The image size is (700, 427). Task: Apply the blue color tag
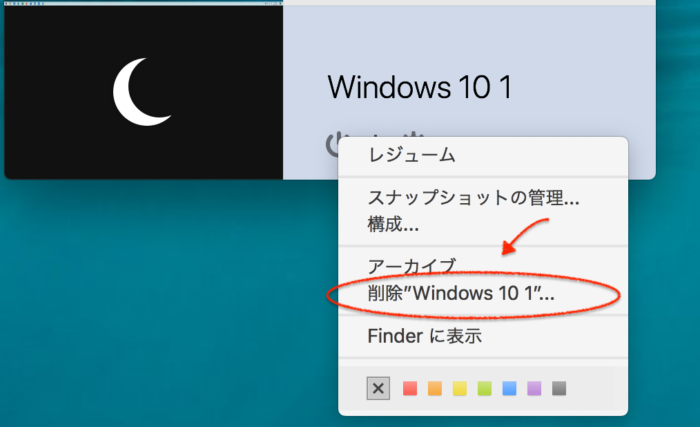509,388
